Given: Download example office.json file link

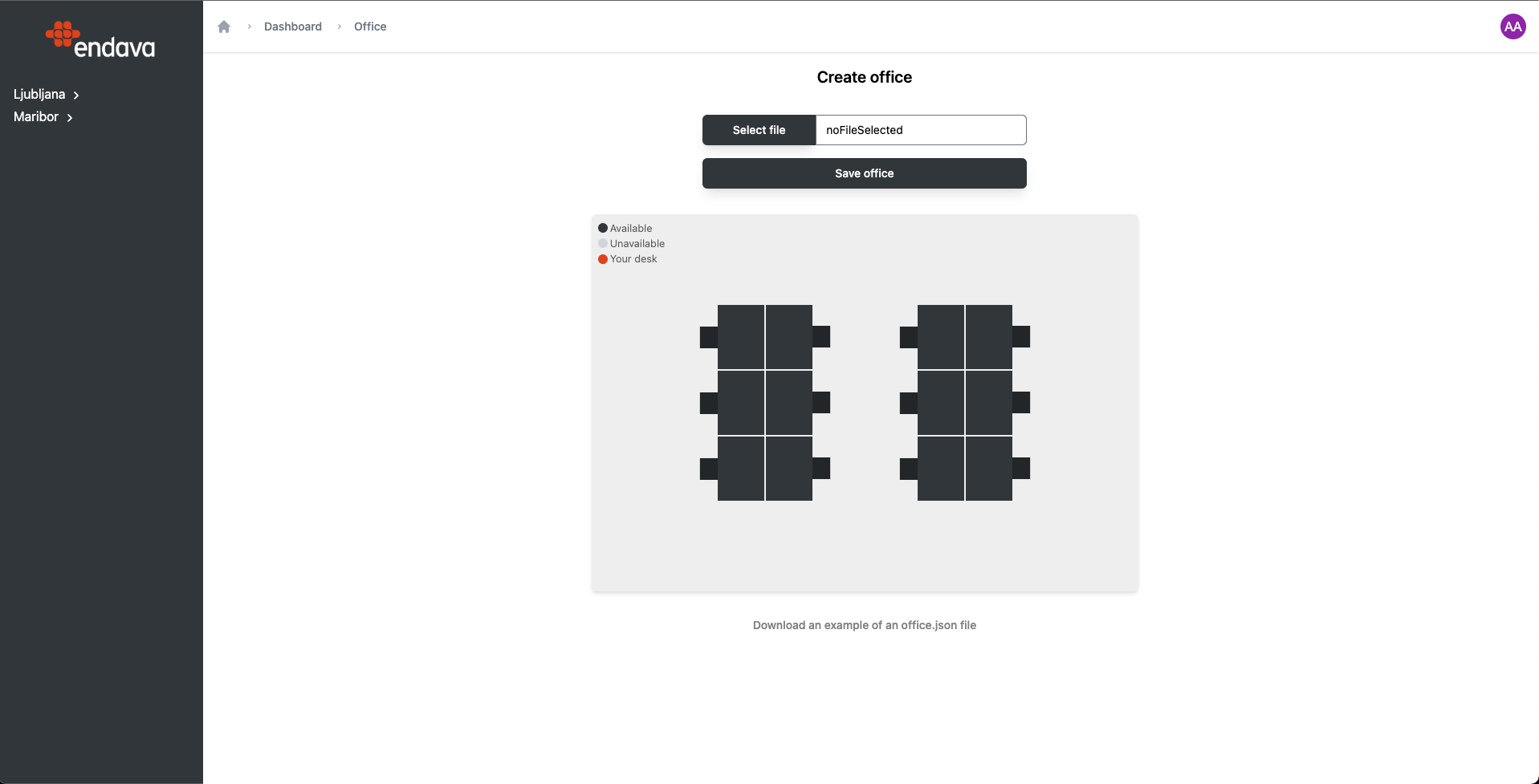Looking at the screenshot, I should (x=865, y=625).
